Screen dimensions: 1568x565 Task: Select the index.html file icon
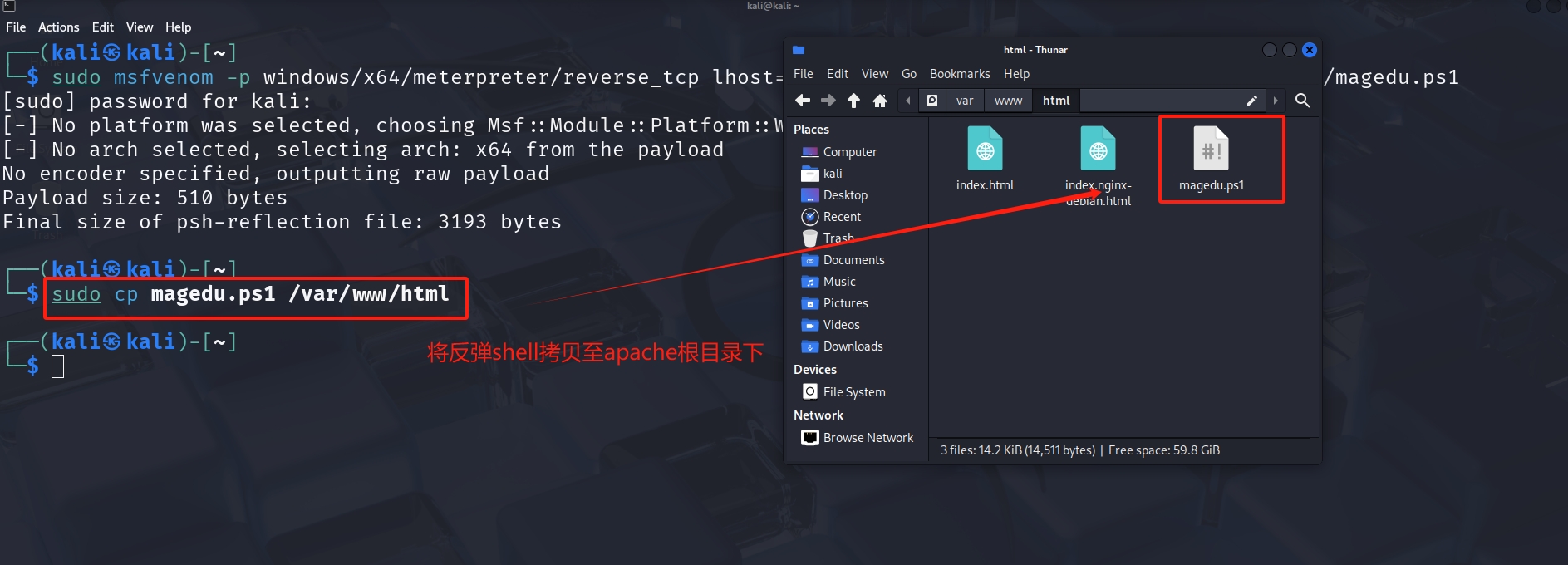985,150
